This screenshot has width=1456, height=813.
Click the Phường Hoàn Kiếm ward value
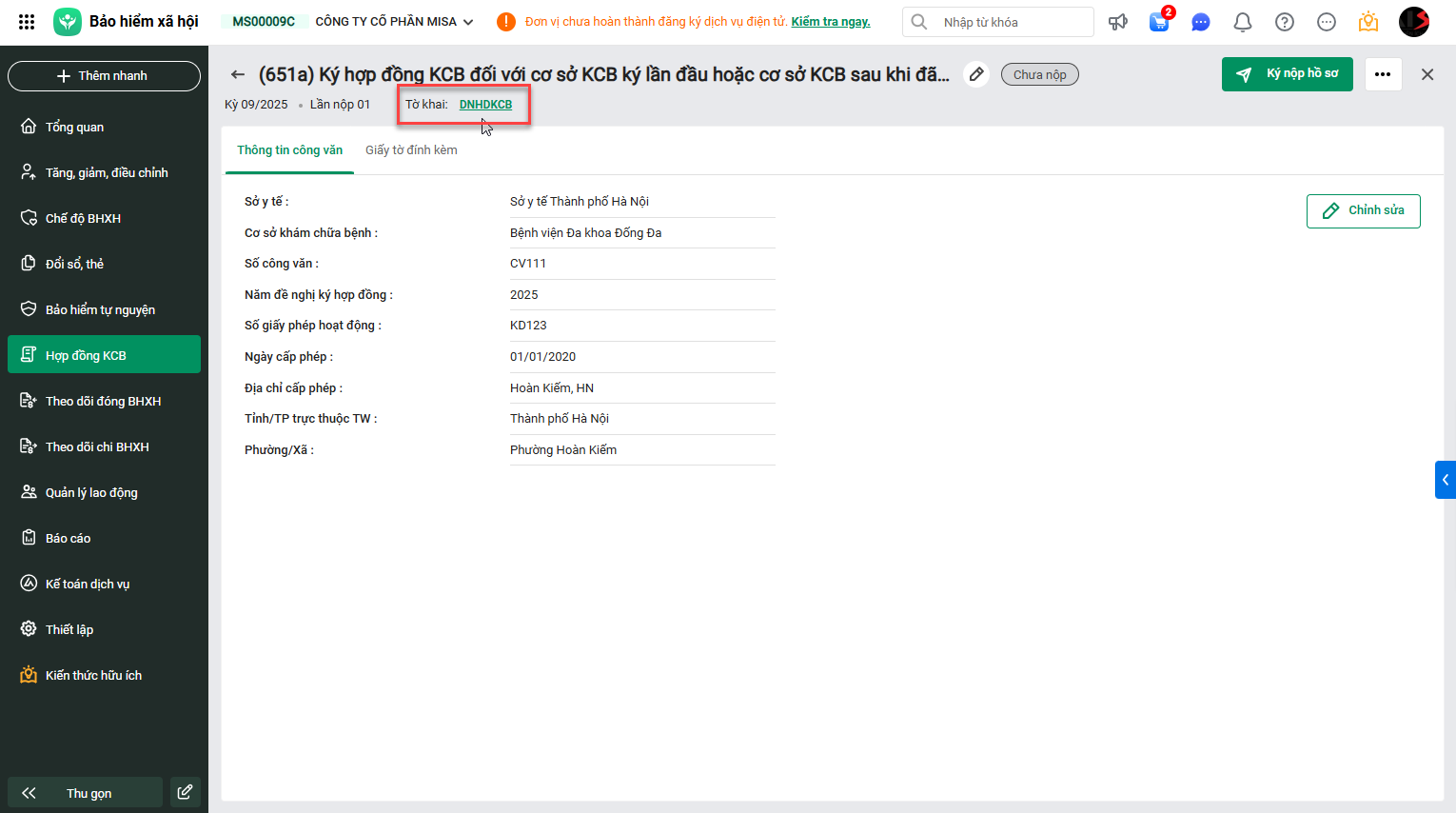tap(563, 450)
